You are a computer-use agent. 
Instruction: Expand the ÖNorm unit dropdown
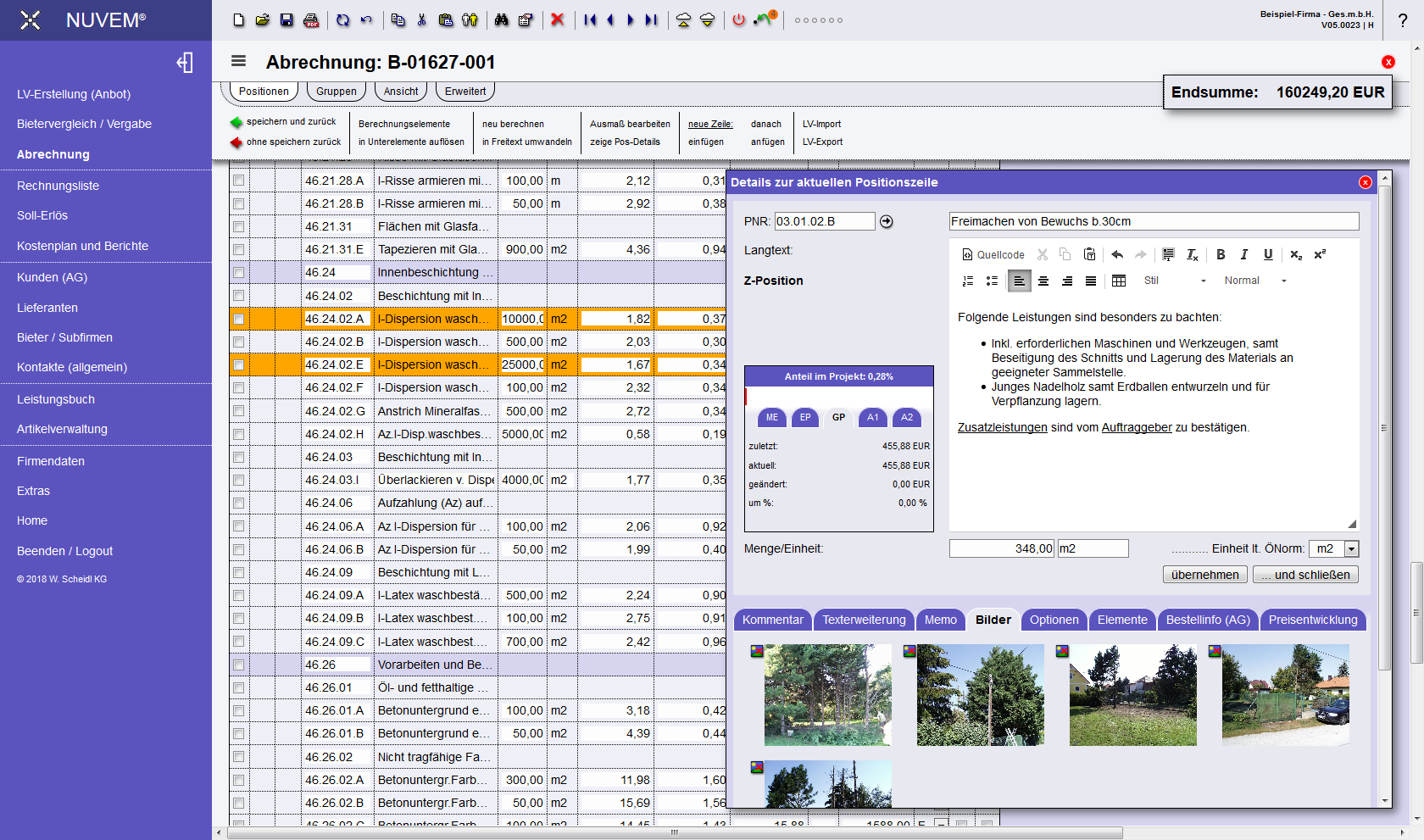1351,549
